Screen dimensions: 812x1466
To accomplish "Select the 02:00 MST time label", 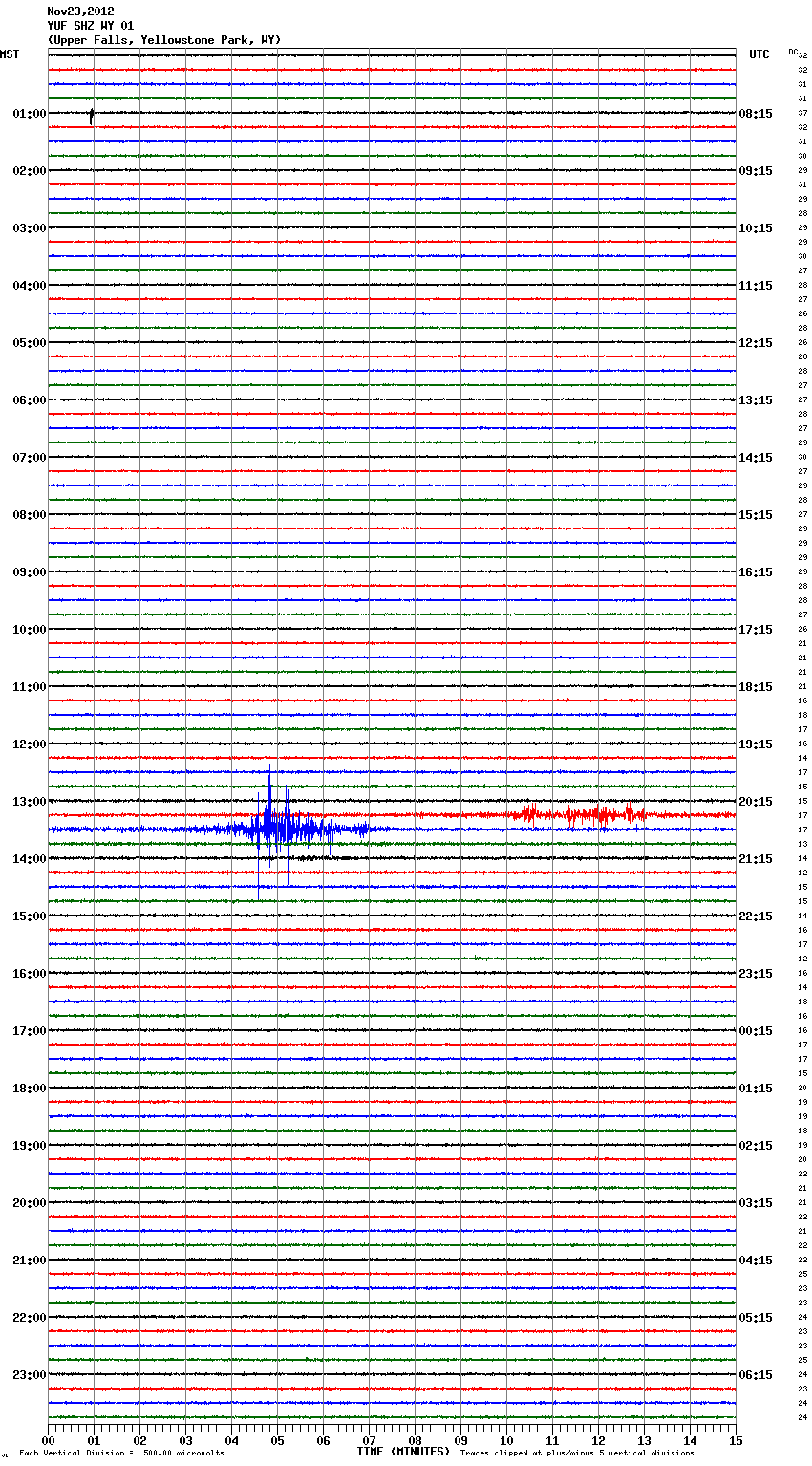I will click(x=29, y=171).
